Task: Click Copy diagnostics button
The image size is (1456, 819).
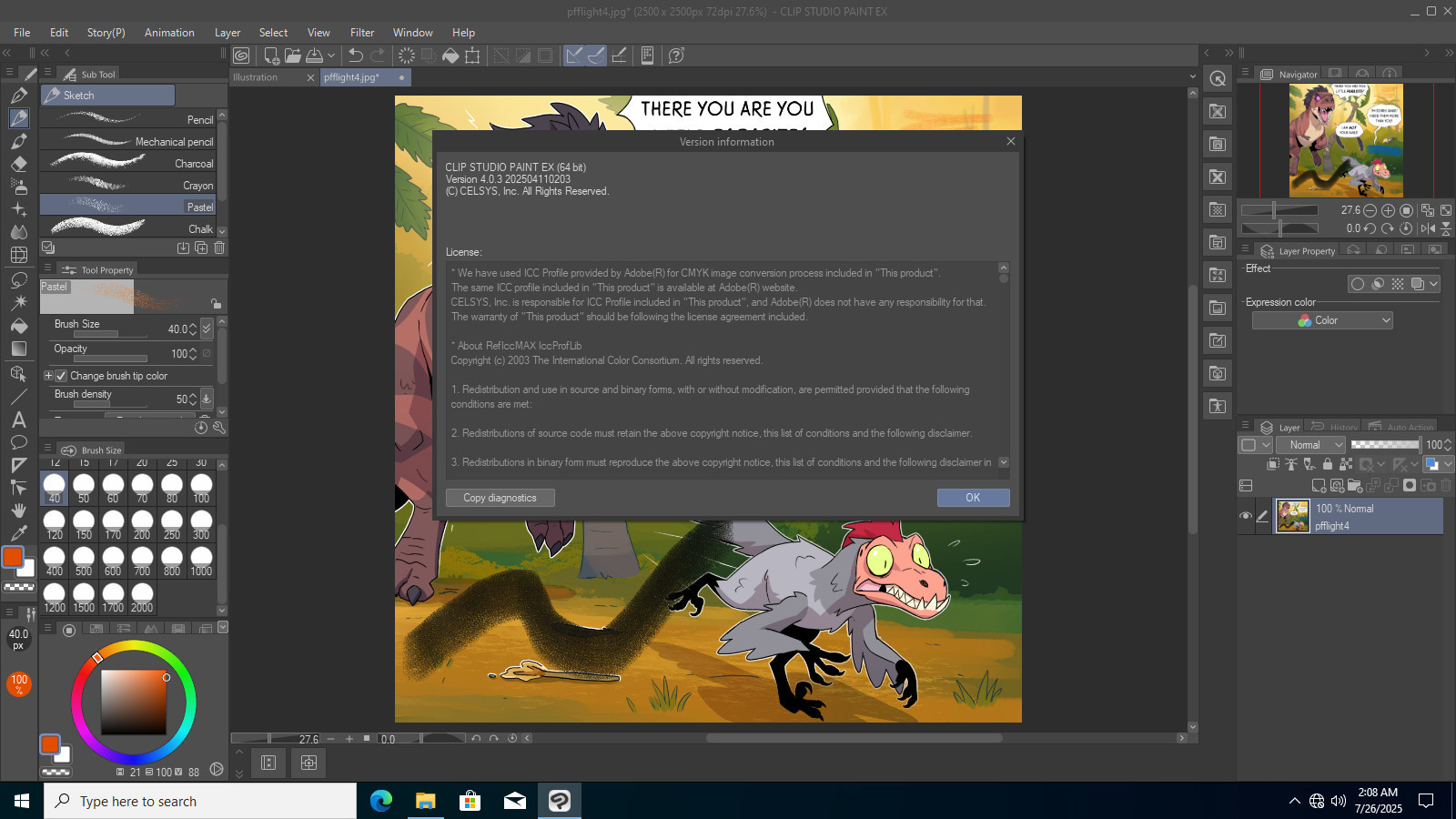Action: [500, 498]
